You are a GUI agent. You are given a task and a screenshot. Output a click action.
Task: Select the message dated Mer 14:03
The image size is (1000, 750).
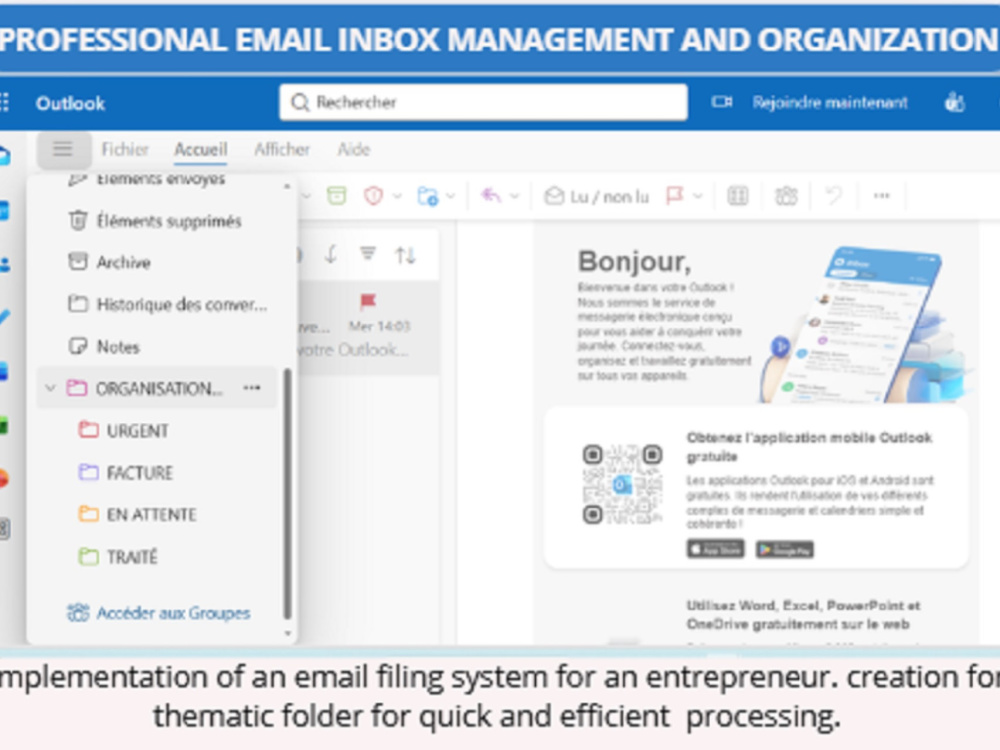pos(369,327)
